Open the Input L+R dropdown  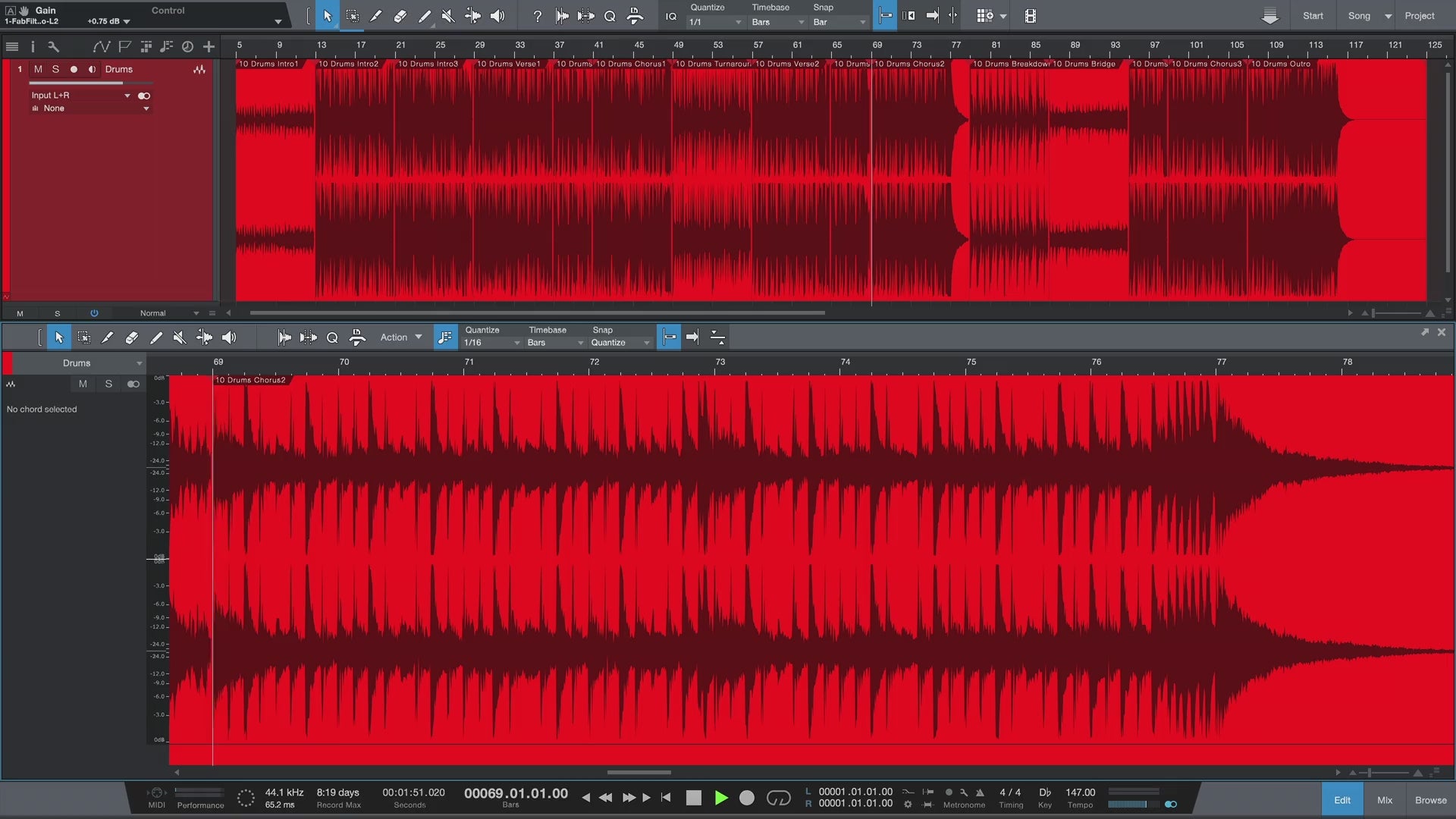80,96
